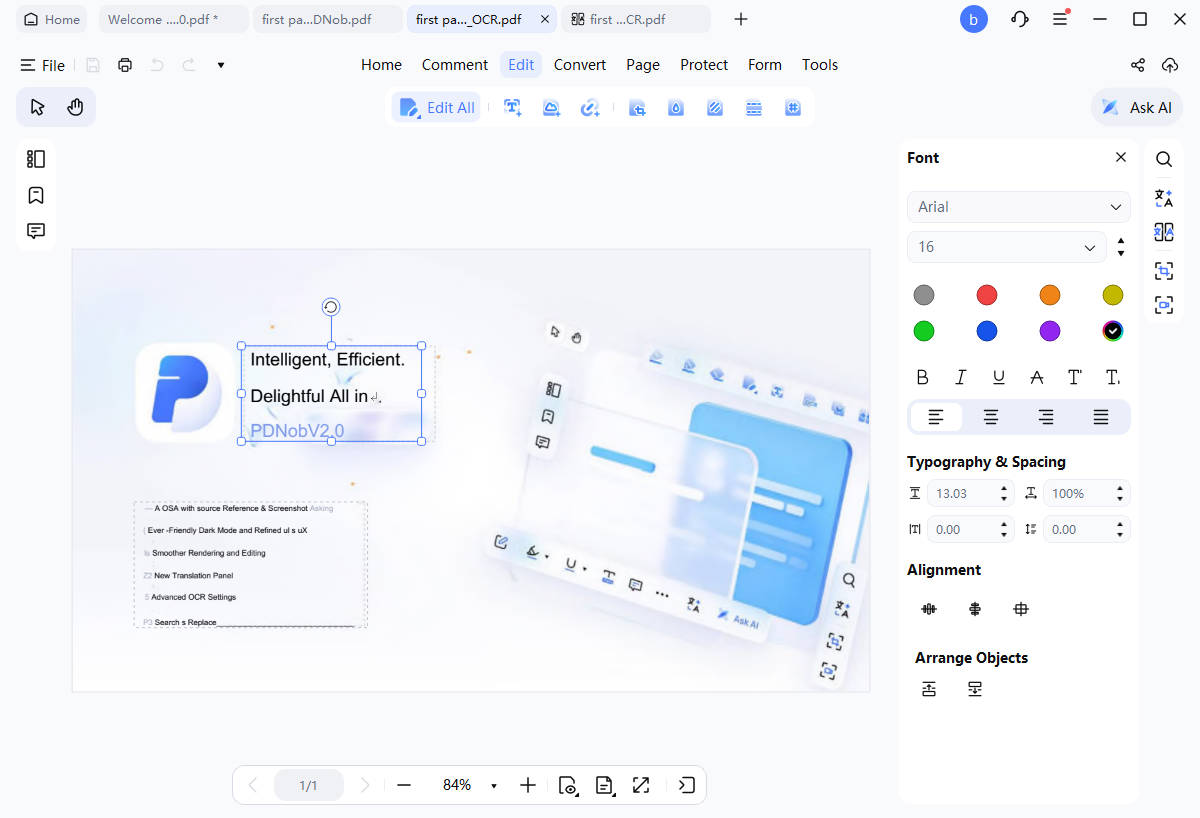Click the OCR crop icon in right sidebar
1200x818 pixels.
coord(1164,270)
